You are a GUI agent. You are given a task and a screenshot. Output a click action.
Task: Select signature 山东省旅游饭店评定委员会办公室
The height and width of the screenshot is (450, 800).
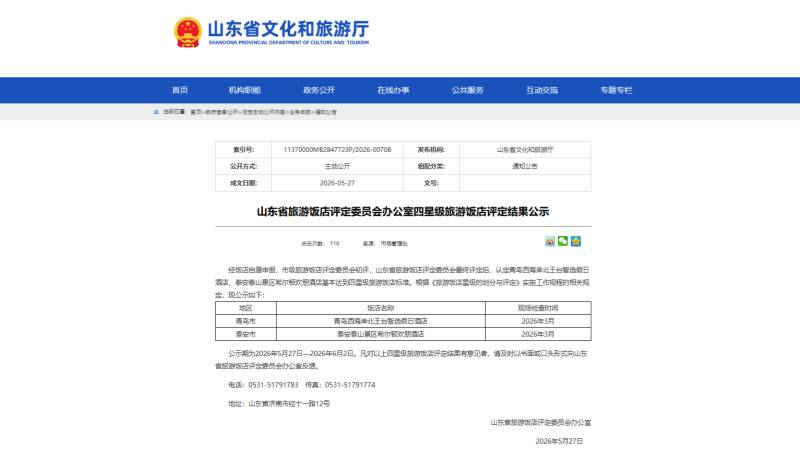coord(541,422)
